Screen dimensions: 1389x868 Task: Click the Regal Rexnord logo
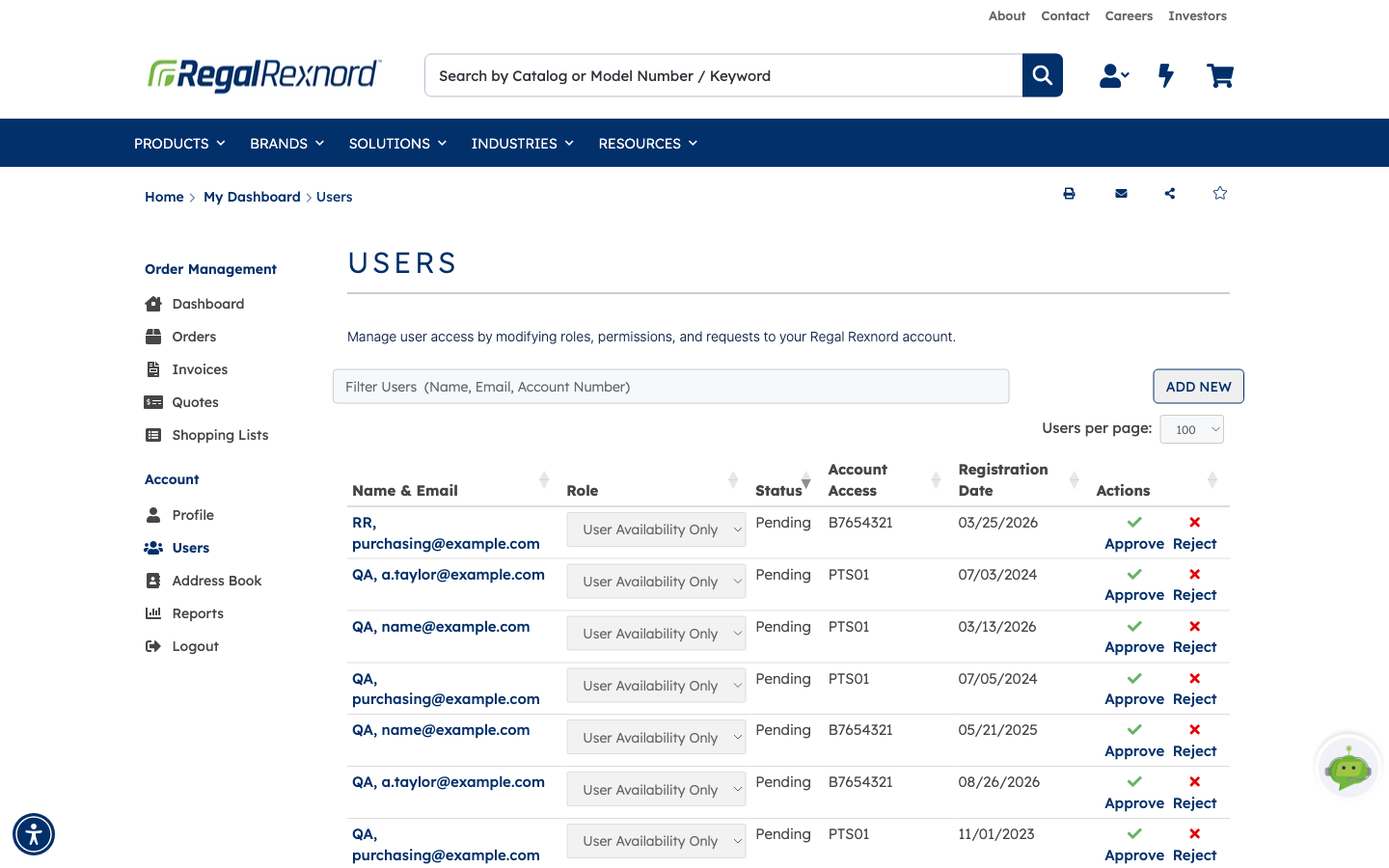[264, 75]
